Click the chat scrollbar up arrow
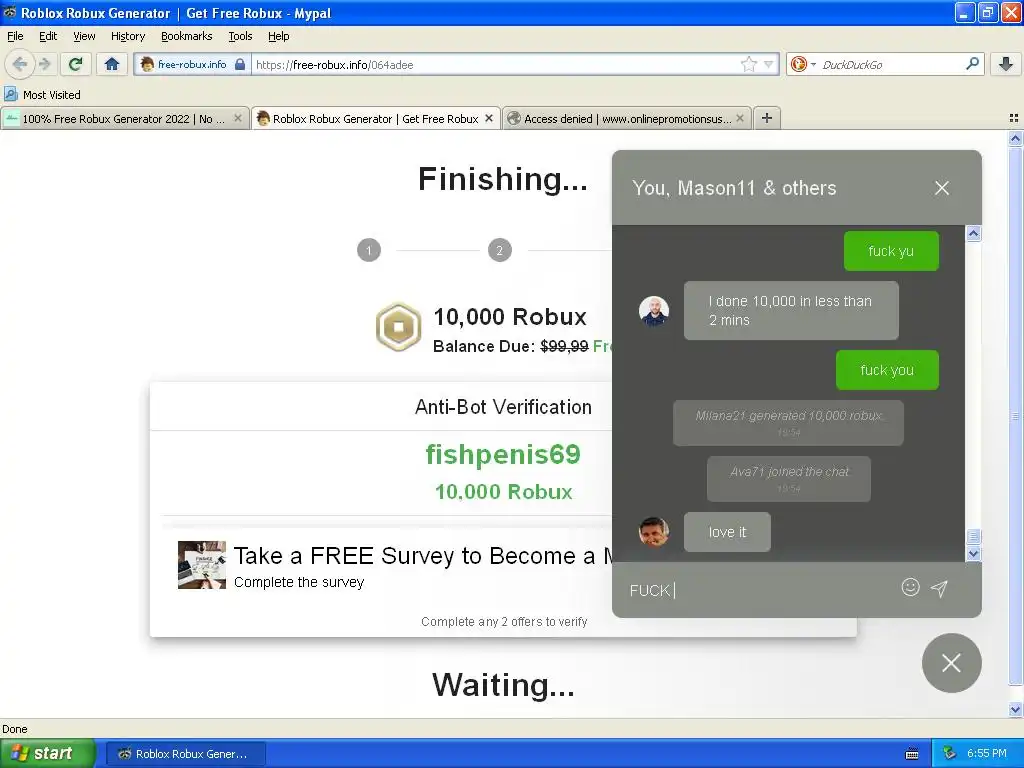Viewport: 1024px width, 768px height. point(973,233)
